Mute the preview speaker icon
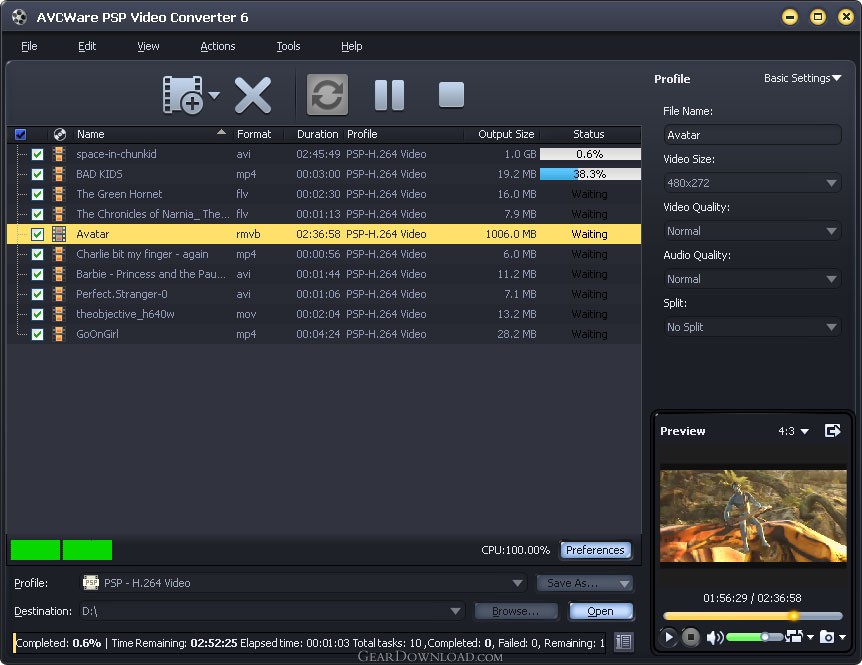 (x=714, y=638)
